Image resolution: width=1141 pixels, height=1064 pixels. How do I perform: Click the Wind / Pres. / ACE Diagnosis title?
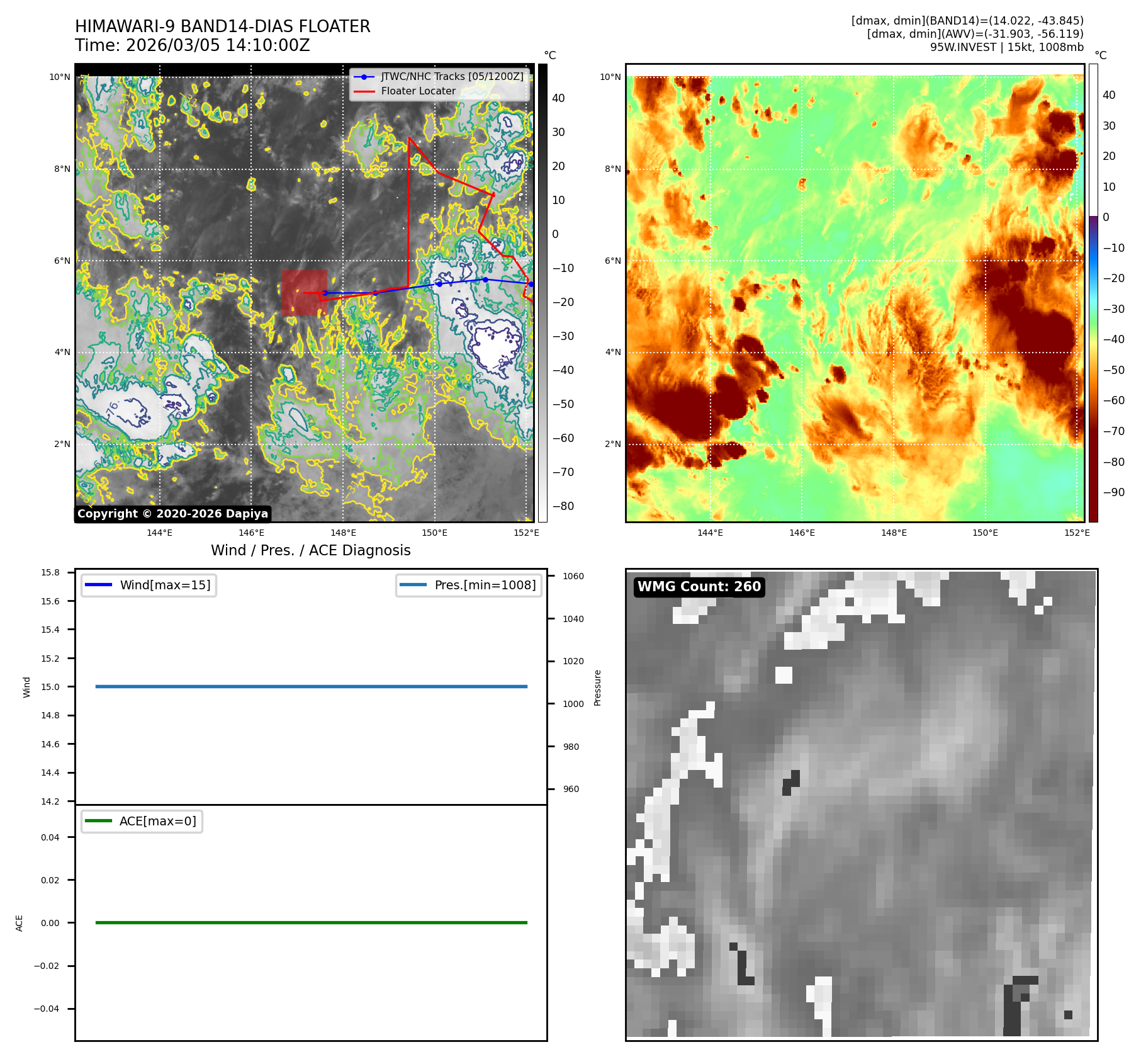pyautogui.click(x=310, y=550)
